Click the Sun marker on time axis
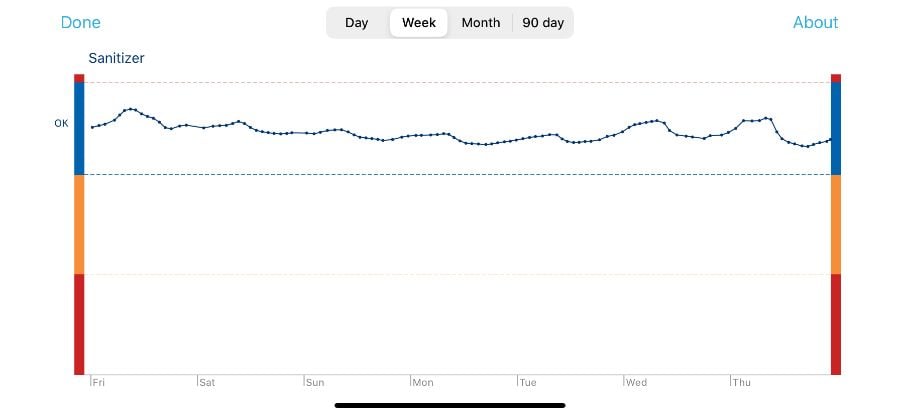This screenshot has height=416, width=900. (x=314, y=382)
